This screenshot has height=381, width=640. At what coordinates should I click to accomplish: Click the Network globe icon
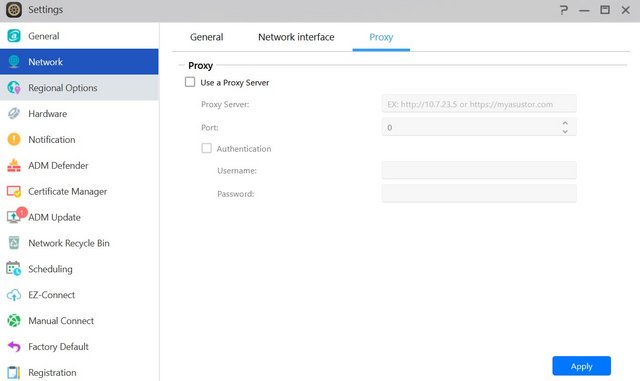(13, 62)
